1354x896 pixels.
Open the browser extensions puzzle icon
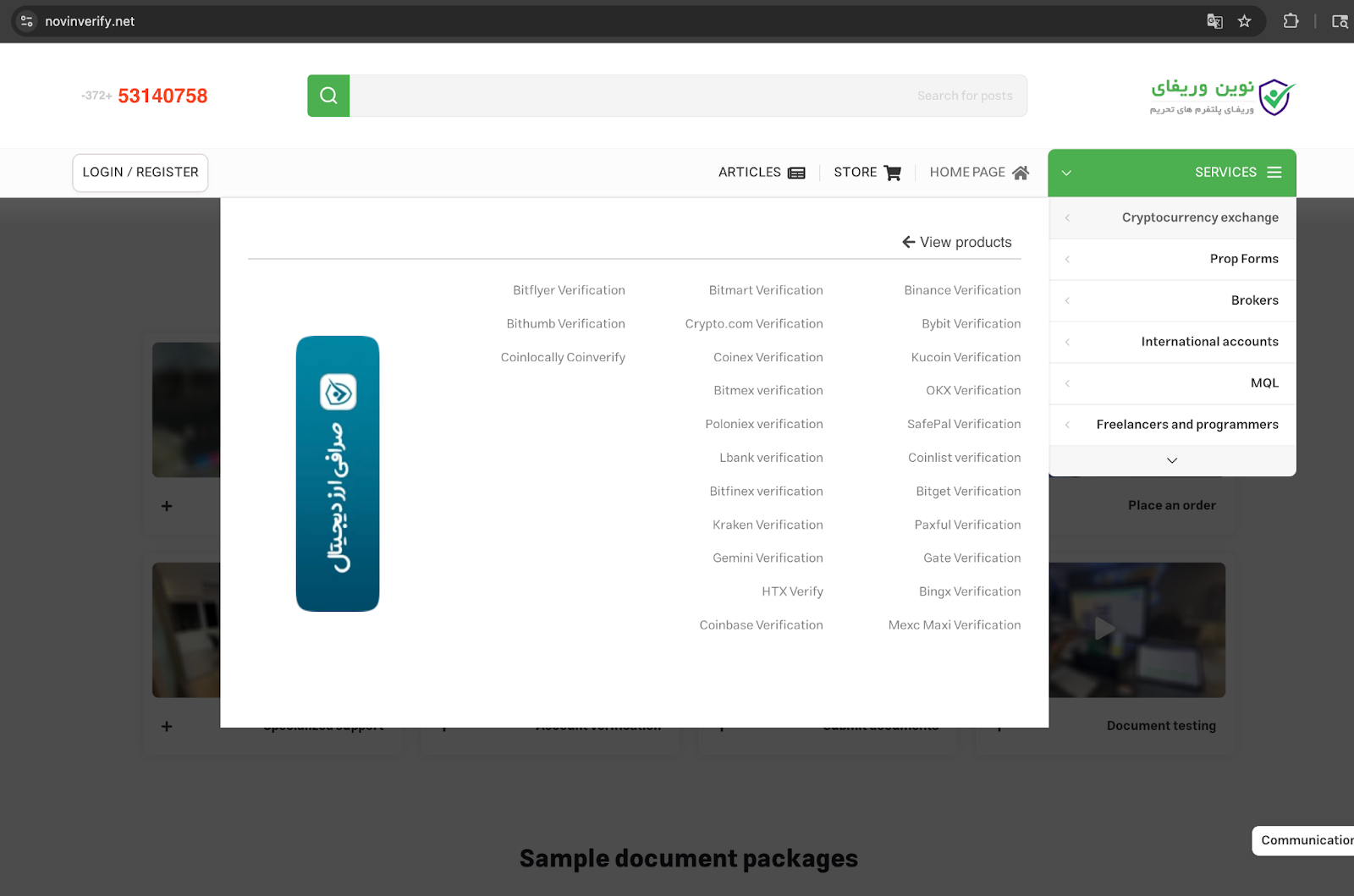(1291, 21)
